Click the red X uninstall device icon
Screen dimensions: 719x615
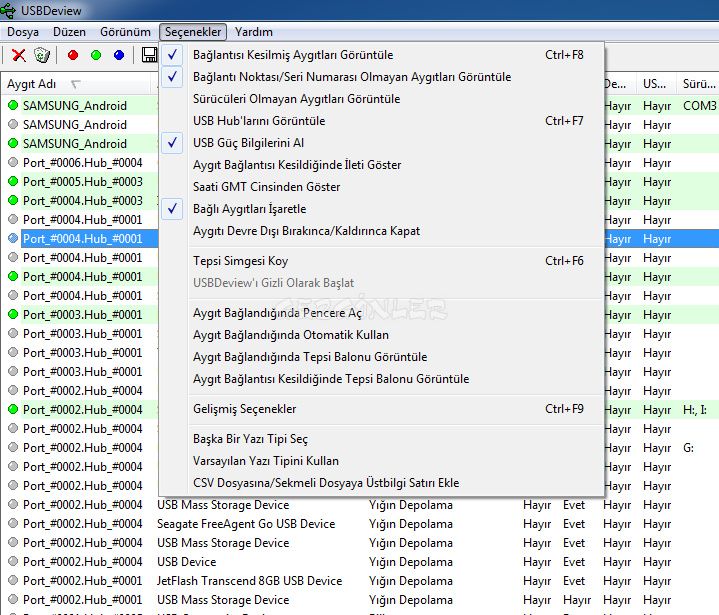tap(18, 55)
